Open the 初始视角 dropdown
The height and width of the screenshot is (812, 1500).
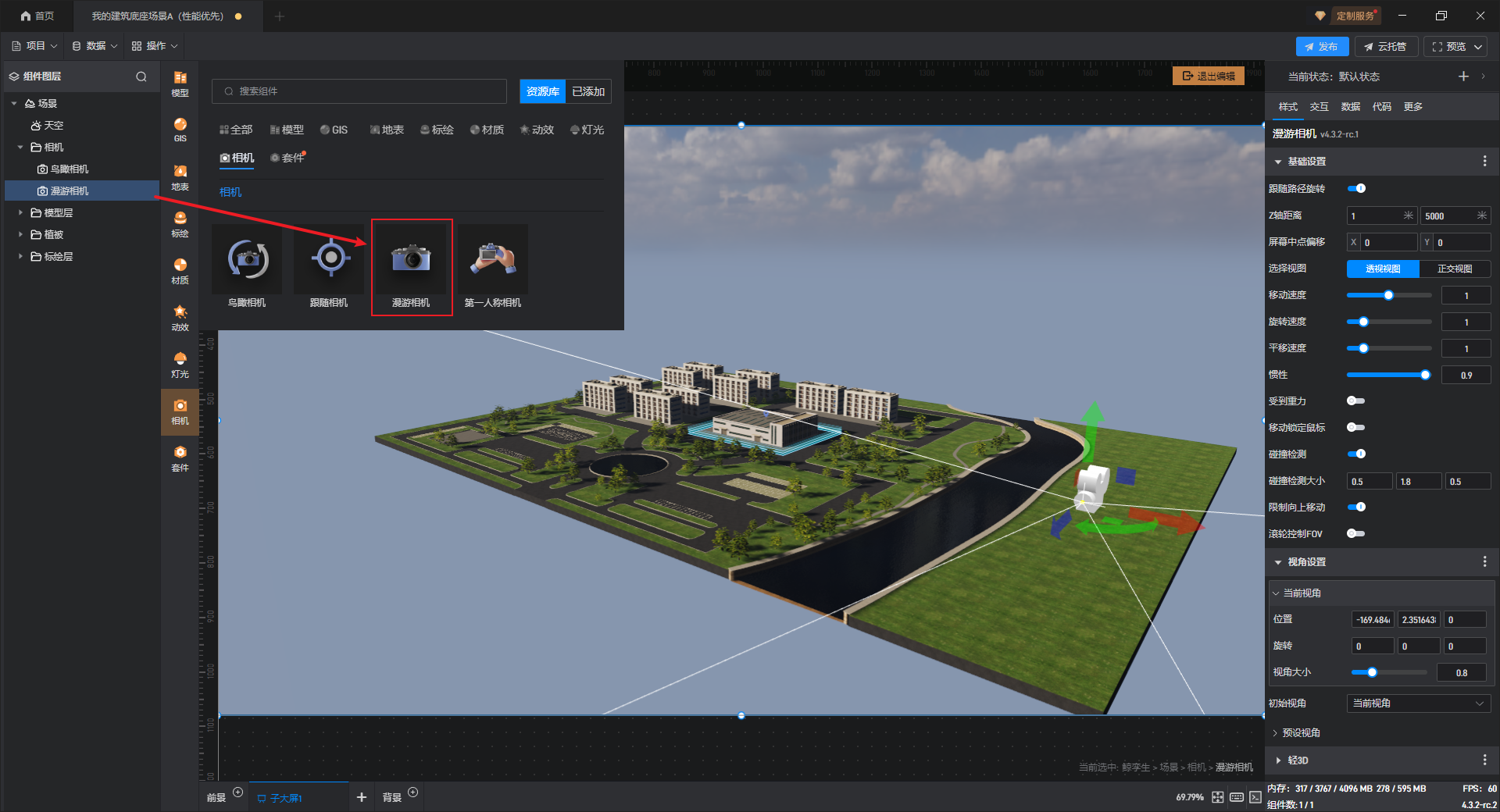point(1417,703)
